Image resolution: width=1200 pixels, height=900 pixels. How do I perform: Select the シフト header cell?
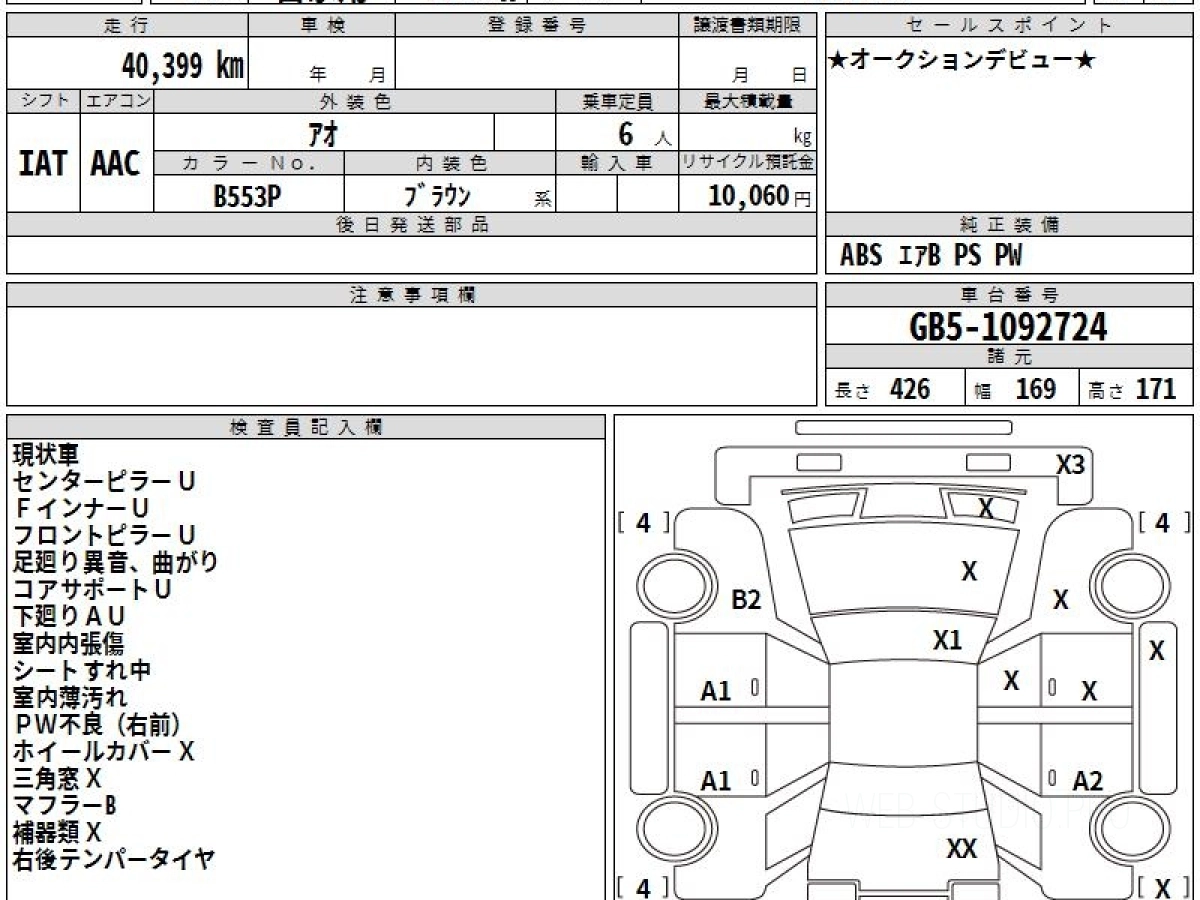[43, 101]
